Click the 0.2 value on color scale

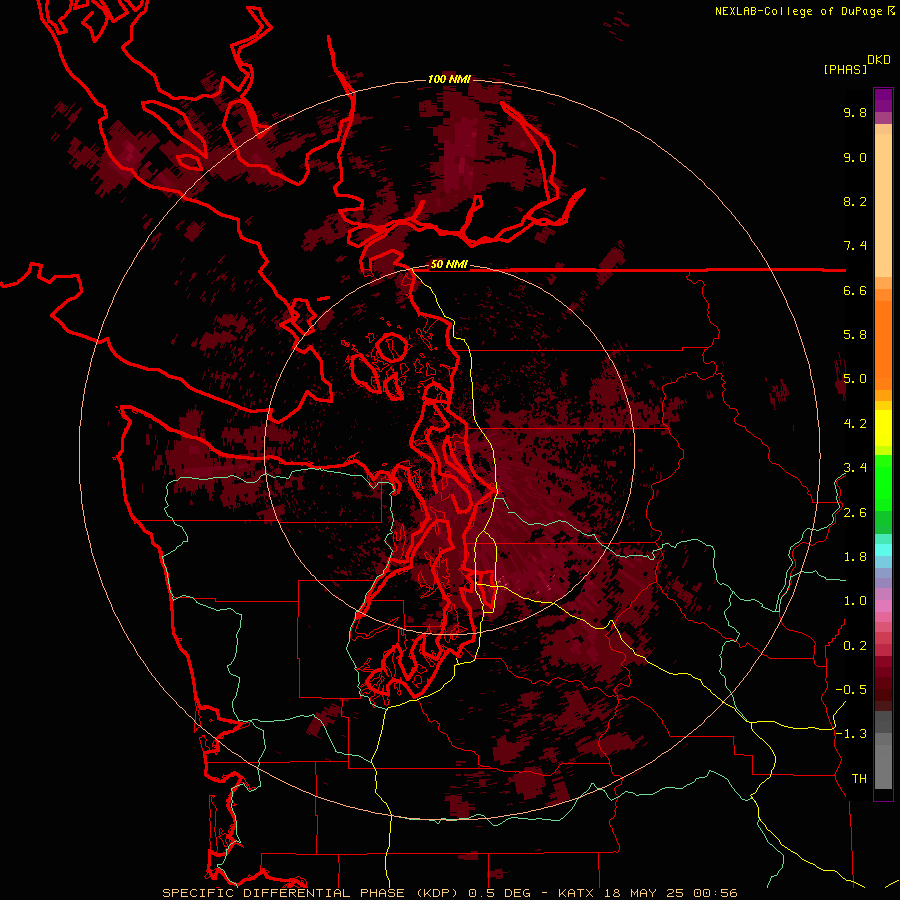(855, 646)
